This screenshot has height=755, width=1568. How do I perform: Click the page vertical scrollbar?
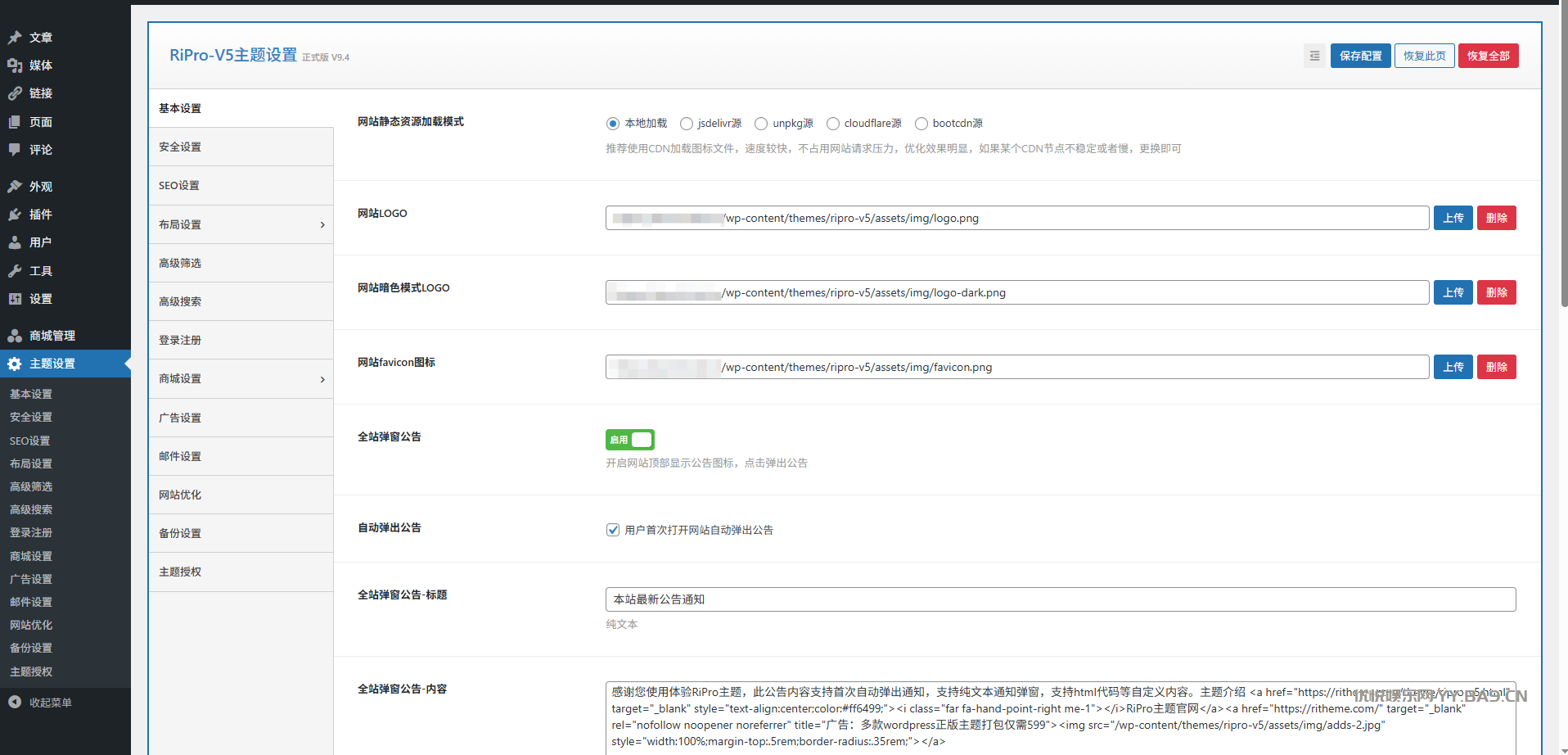[1564, 164]
